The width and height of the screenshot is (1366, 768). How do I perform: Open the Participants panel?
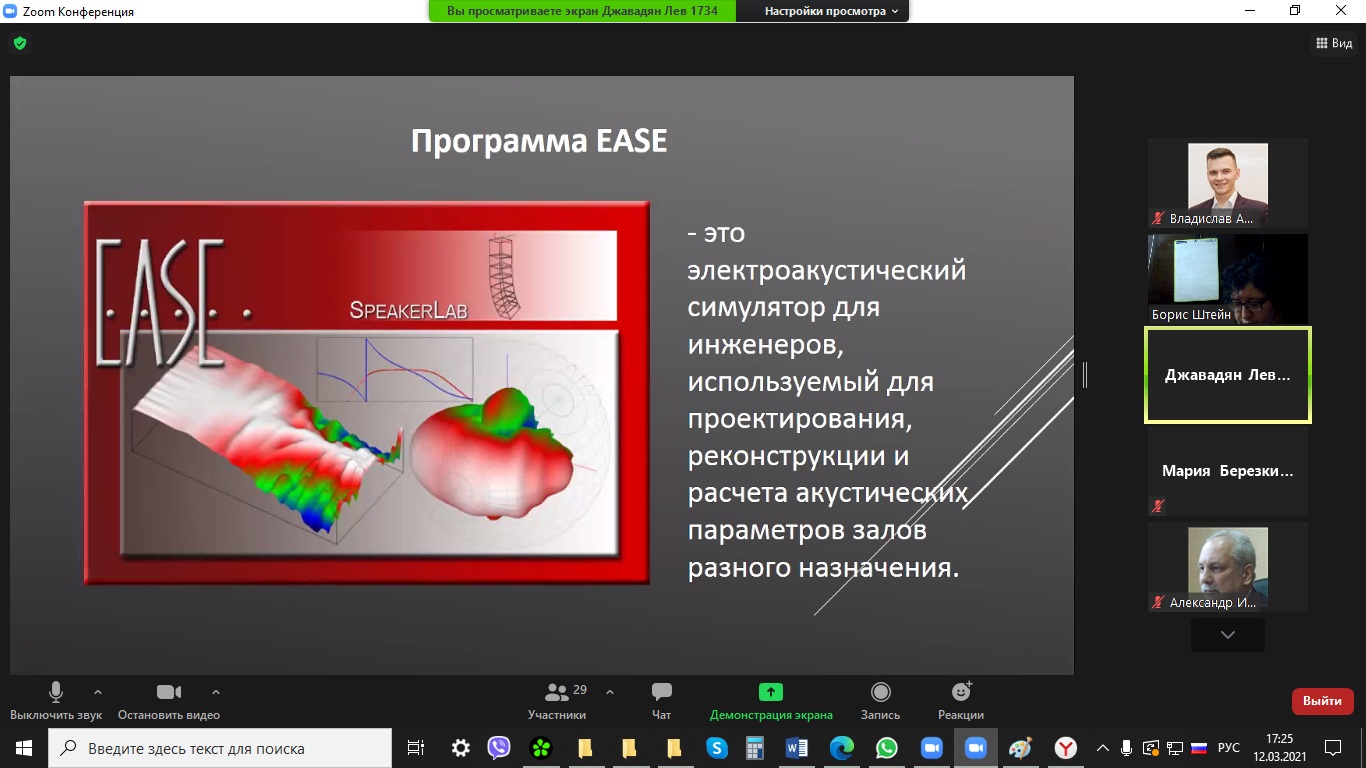pyautogui.click(x=557, y=700)
